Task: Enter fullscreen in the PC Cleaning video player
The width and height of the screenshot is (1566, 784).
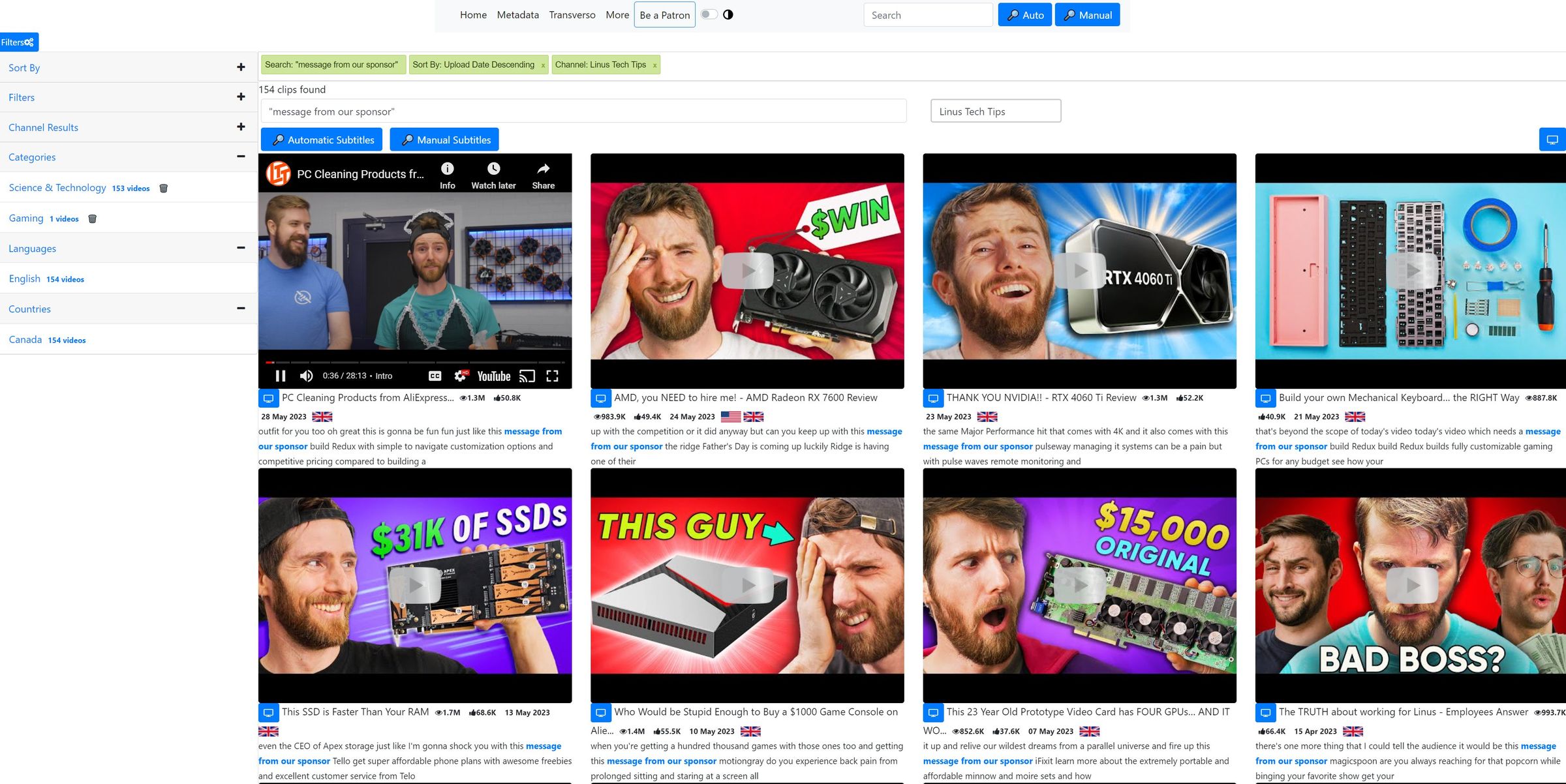Action: coord(553,376)
